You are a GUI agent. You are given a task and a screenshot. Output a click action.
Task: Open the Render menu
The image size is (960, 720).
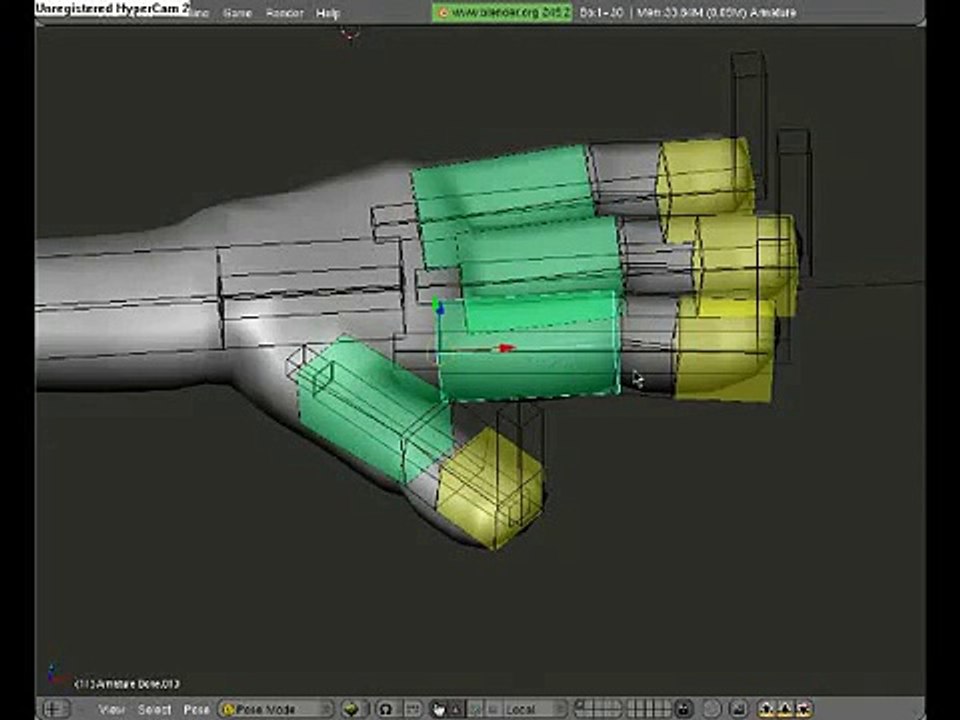(x=284, y=12)
